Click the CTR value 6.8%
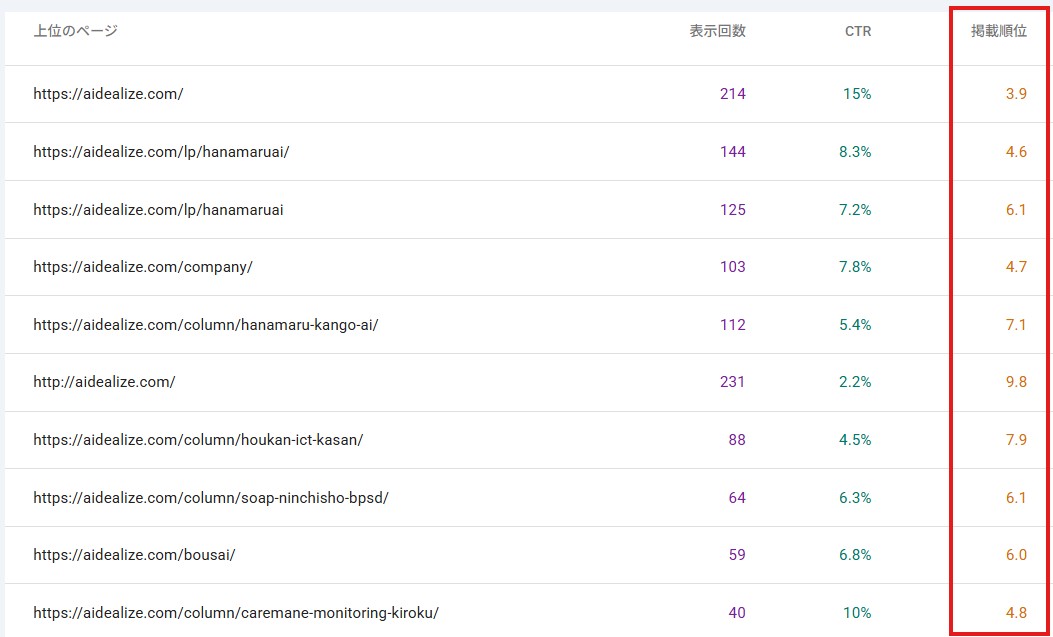The image size is (1053, 637). click(x=855, y=555)
